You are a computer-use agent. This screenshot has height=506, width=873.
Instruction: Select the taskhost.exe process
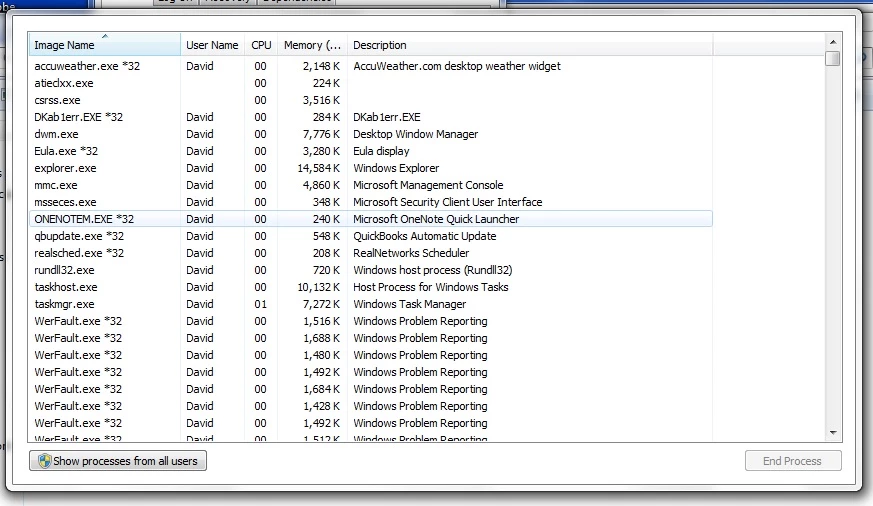tap(371, 287)
